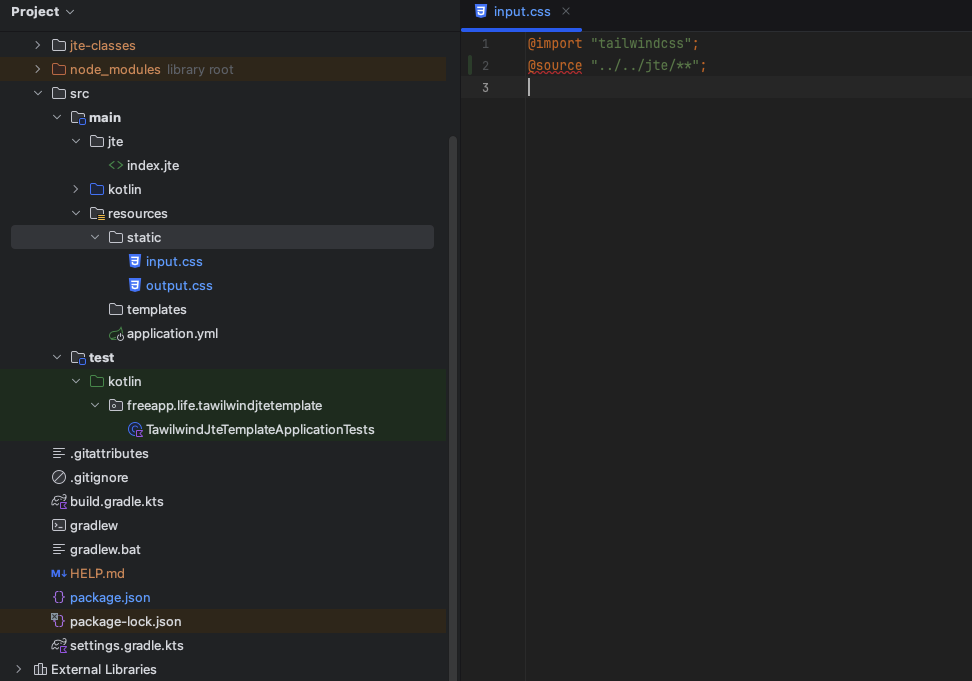Select output.css in project tree
Viewport: 972px width, 681px height.
(x=179, y=286)
